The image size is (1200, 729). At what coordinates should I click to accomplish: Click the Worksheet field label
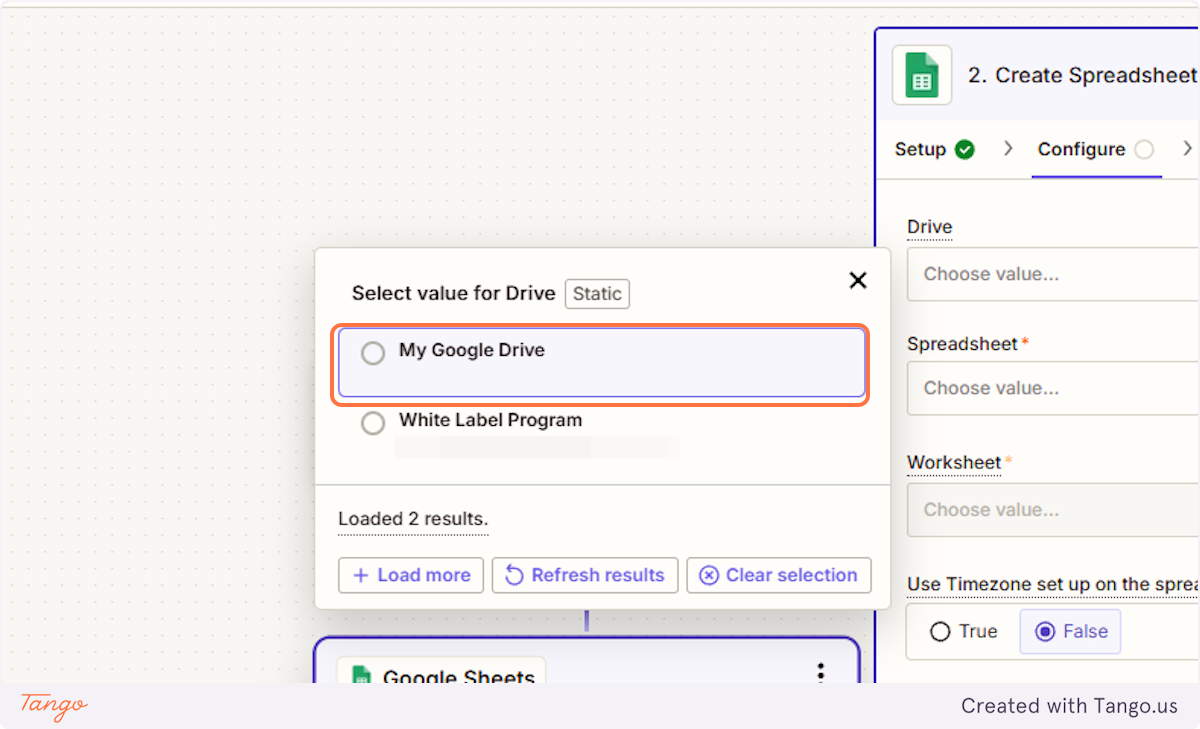coord(954,462)
